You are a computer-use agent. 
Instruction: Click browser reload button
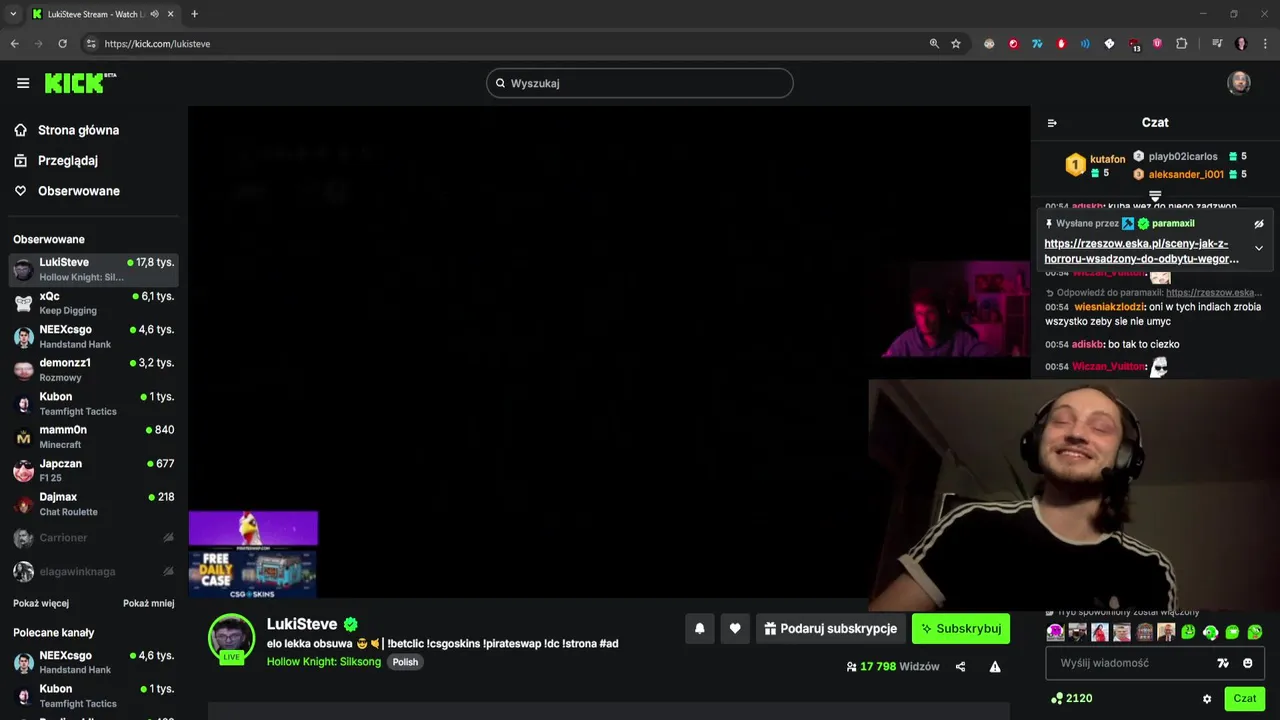tap(62, 44)
